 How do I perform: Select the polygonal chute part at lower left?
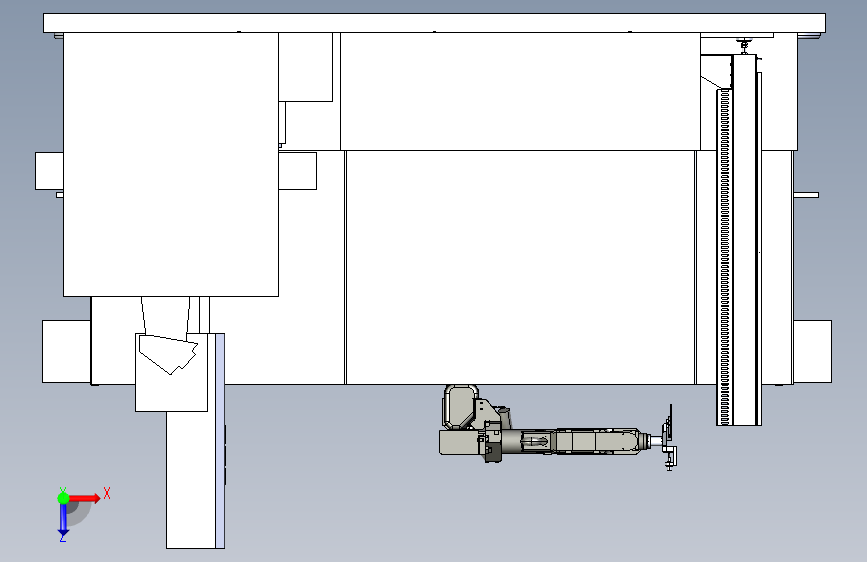pos(168,354)
